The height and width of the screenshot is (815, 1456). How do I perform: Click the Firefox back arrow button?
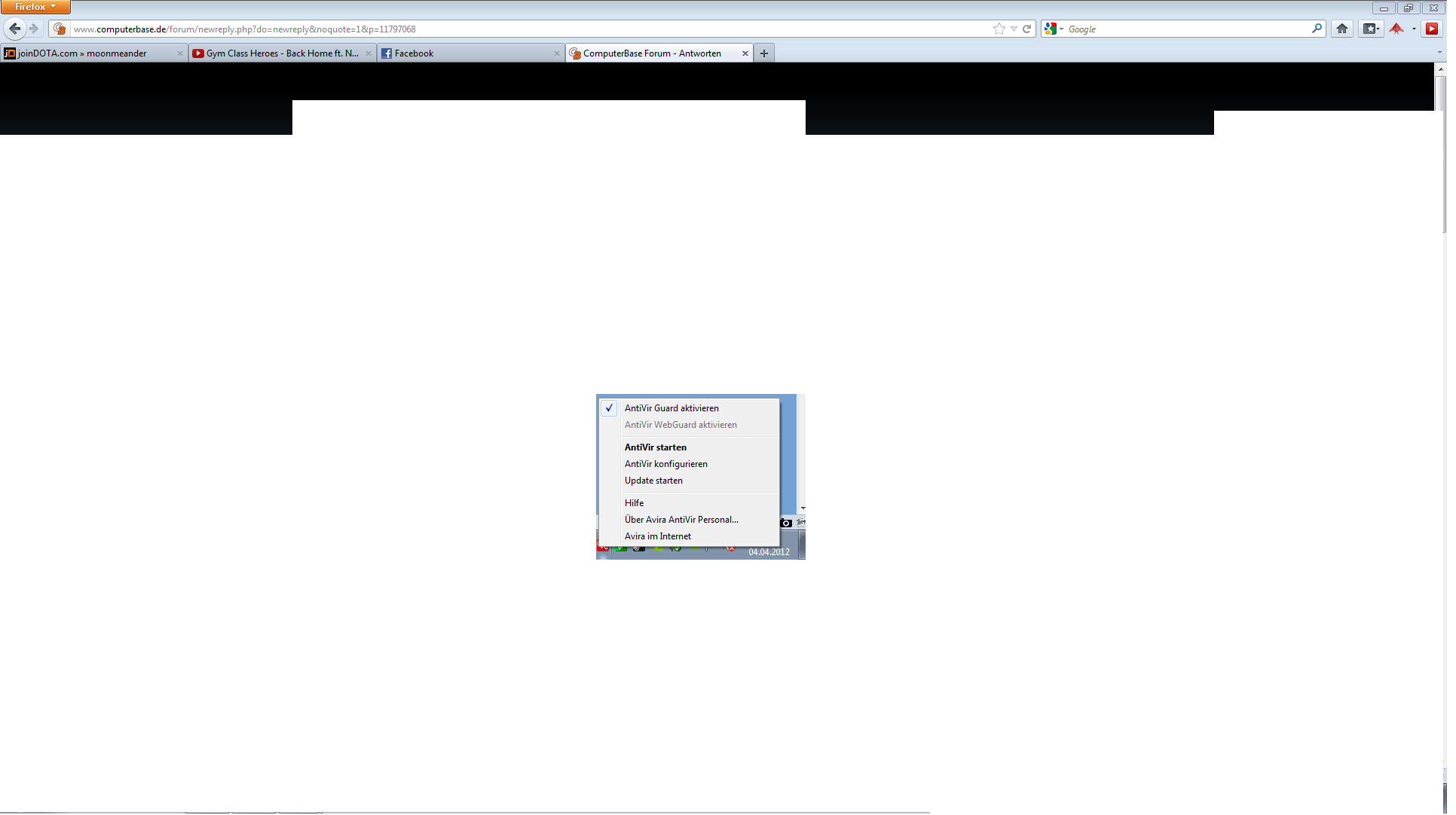(15, 29)
